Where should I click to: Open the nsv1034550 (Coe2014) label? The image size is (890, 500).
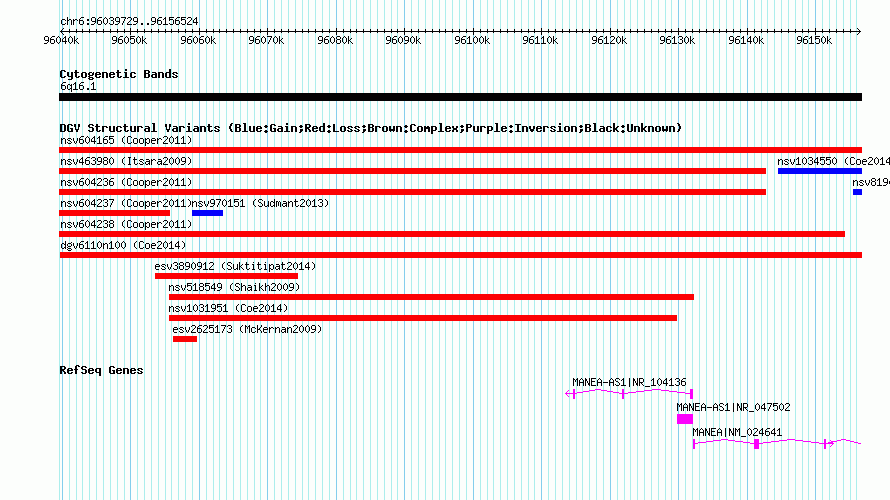click(x=833, y=161)
